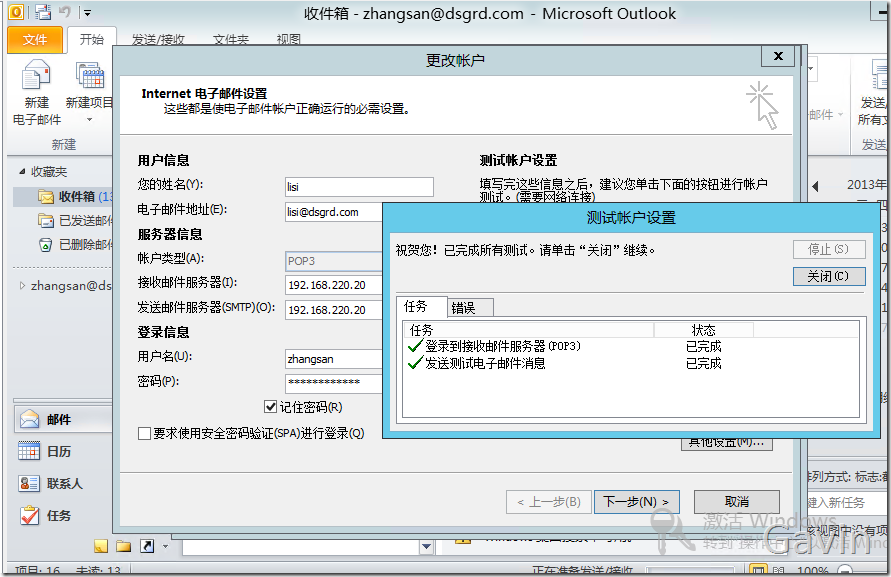Click the 关闭(C) button in test dialog

click(829, 276)
